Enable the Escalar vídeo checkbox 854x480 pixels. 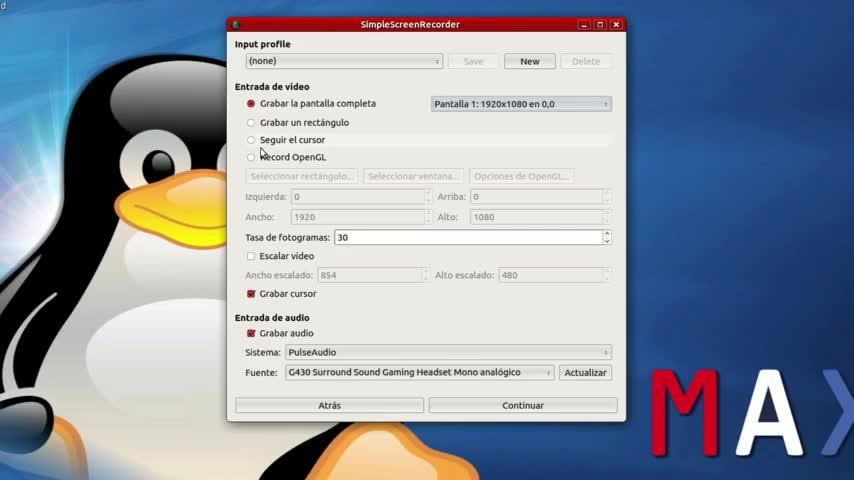pos(251,256)
